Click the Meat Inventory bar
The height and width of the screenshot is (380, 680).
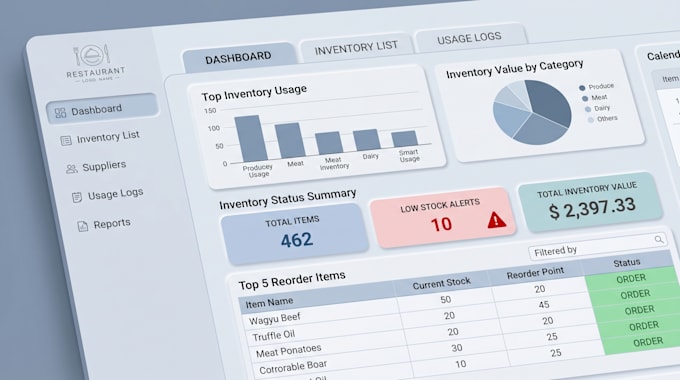[x=329, y=143]
